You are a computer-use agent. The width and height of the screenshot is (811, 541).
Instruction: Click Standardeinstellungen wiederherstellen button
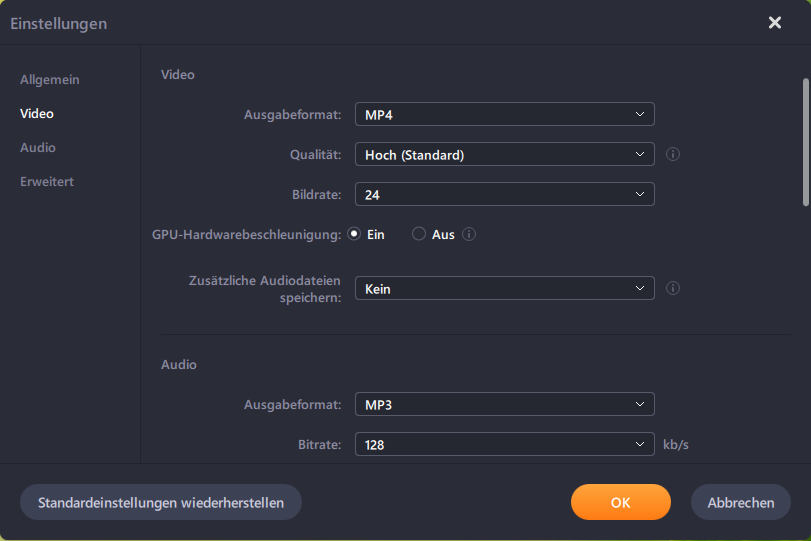click(161, 502)
